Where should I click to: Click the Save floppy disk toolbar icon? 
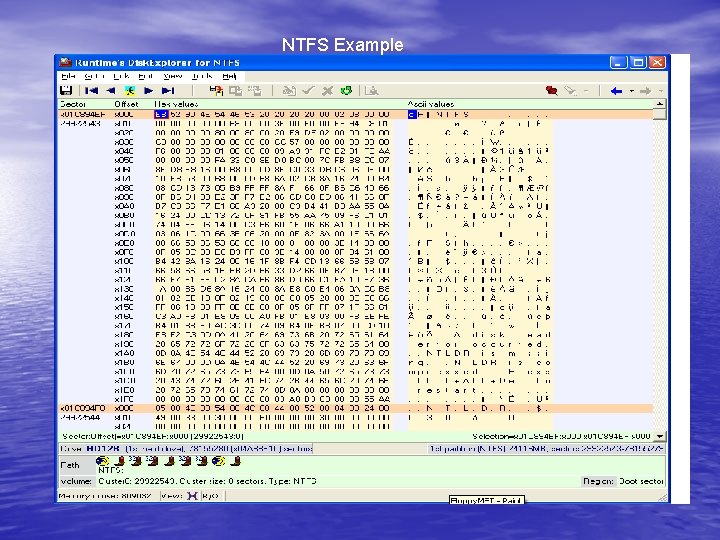coord(66,90)
